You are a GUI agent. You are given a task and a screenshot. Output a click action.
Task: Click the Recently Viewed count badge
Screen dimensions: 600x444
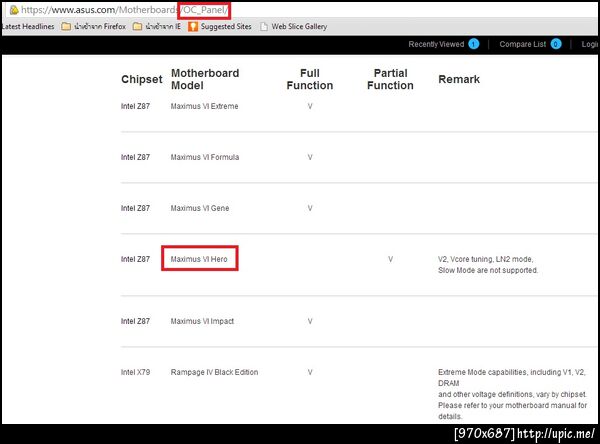[x=474, y=44]
